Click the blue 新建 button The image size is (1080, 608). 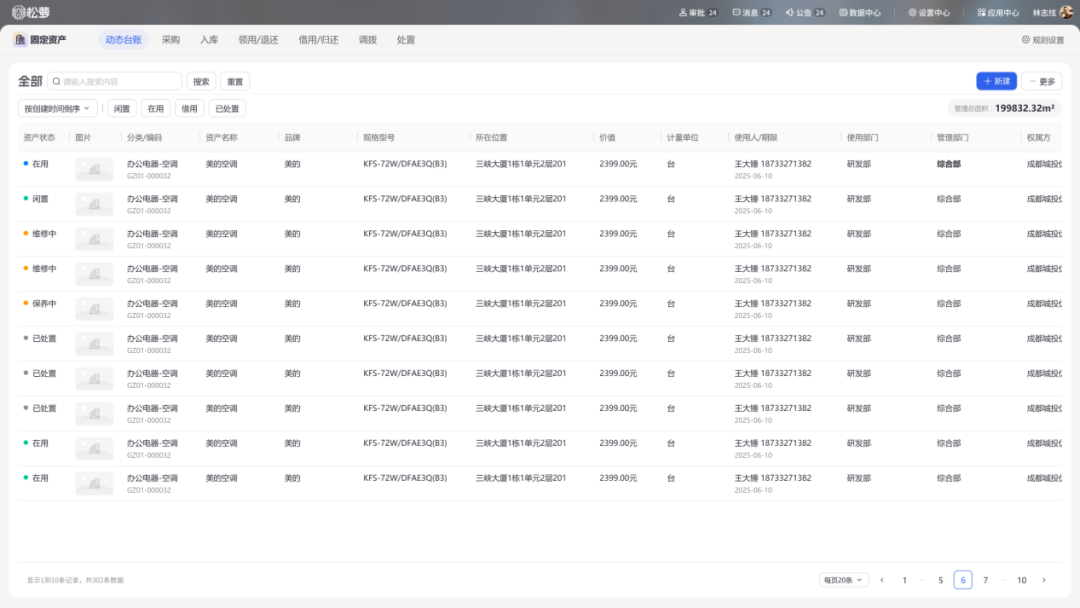996,81
